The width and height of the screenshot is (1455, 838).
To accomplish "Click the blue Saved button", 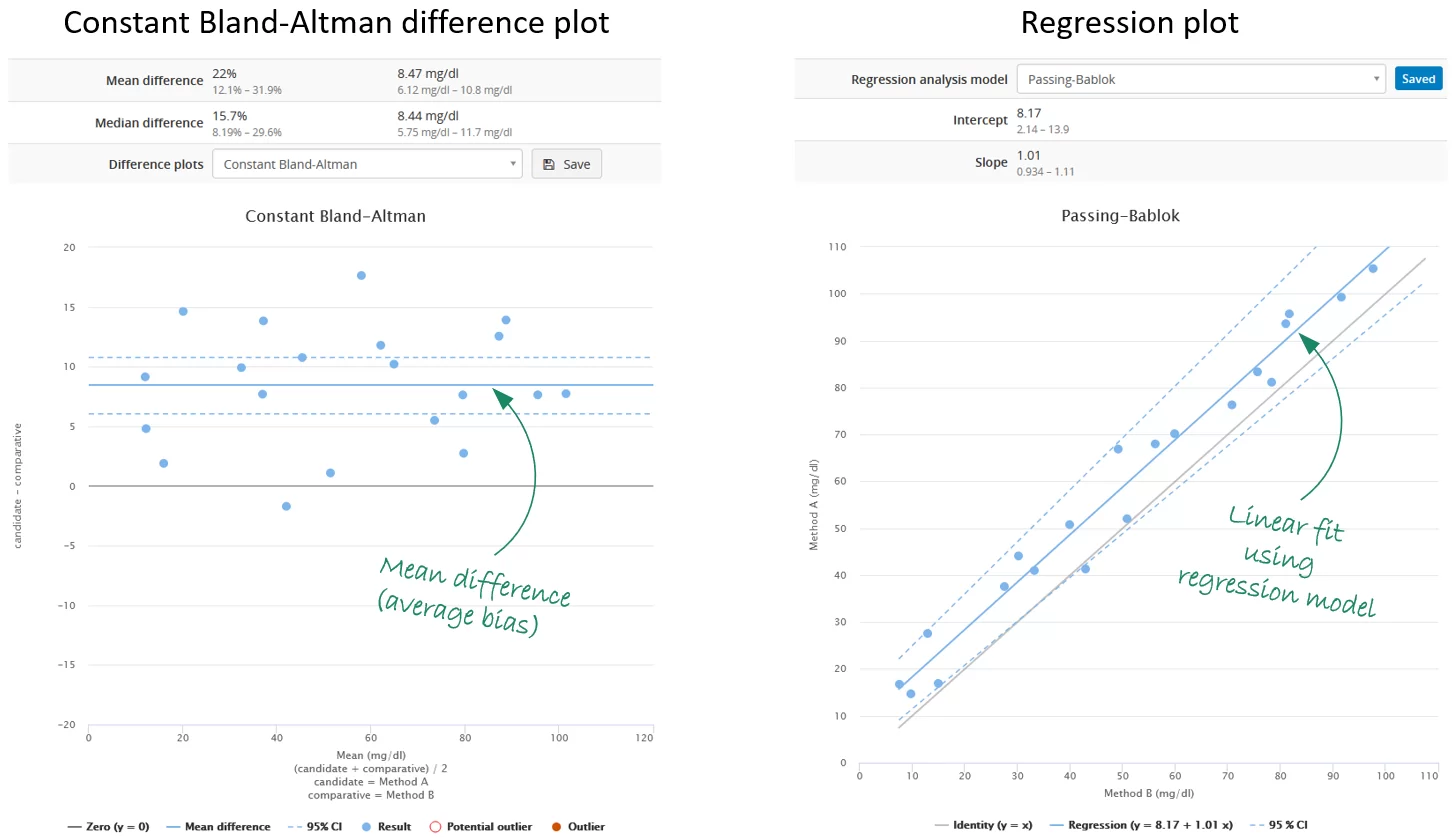I will coord(1418,79).
